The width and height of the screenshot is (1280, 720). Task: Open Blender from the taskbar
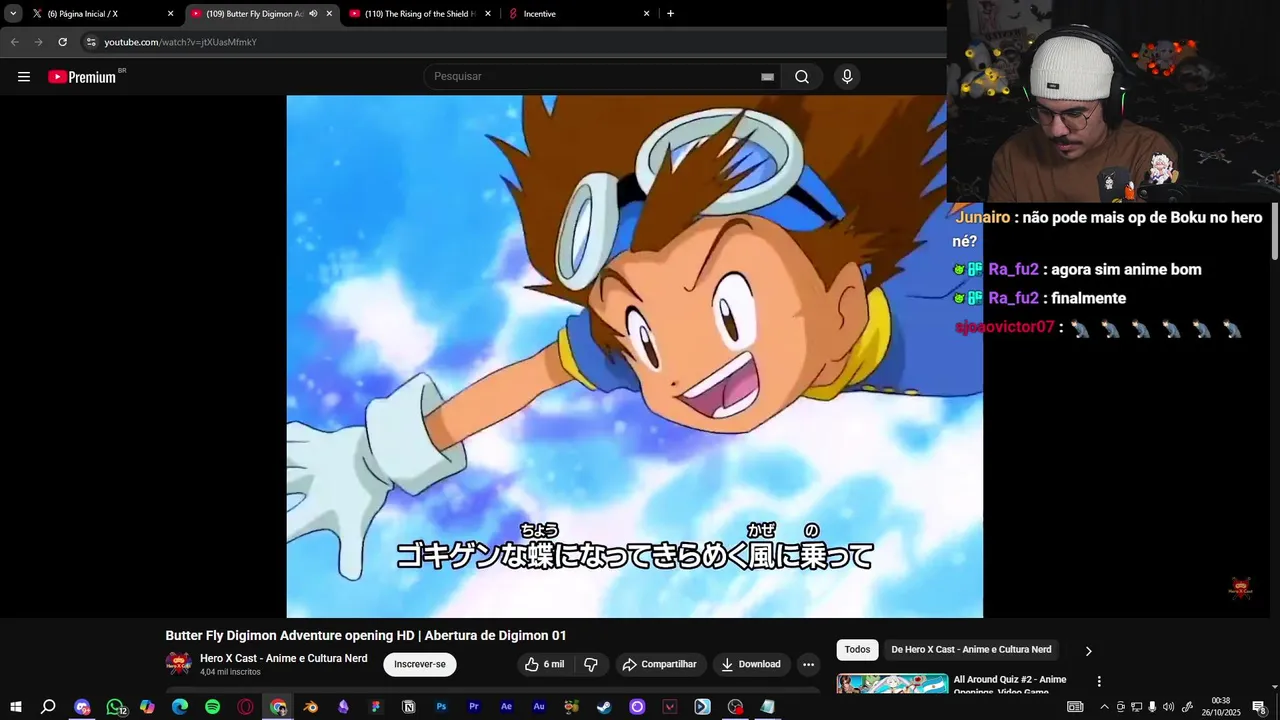coord(311,707)
